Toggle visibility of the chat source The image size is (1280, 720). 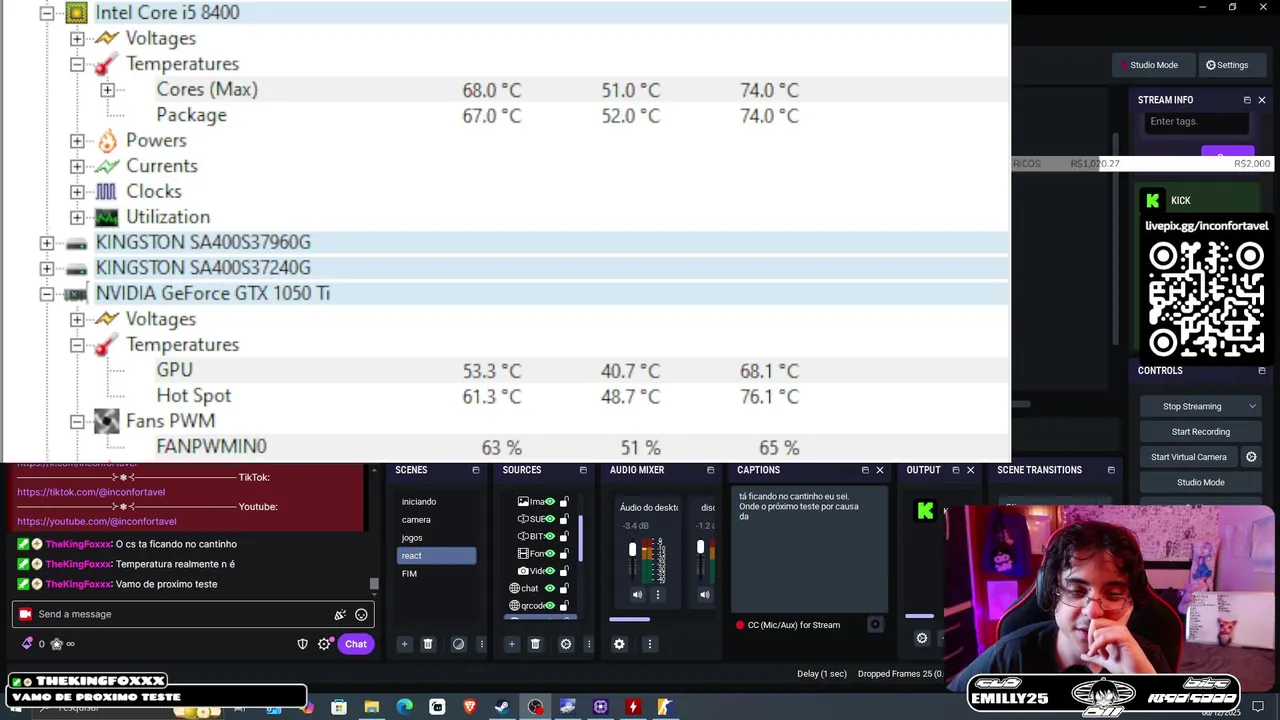pyautogui.click(x=550, y=588)
